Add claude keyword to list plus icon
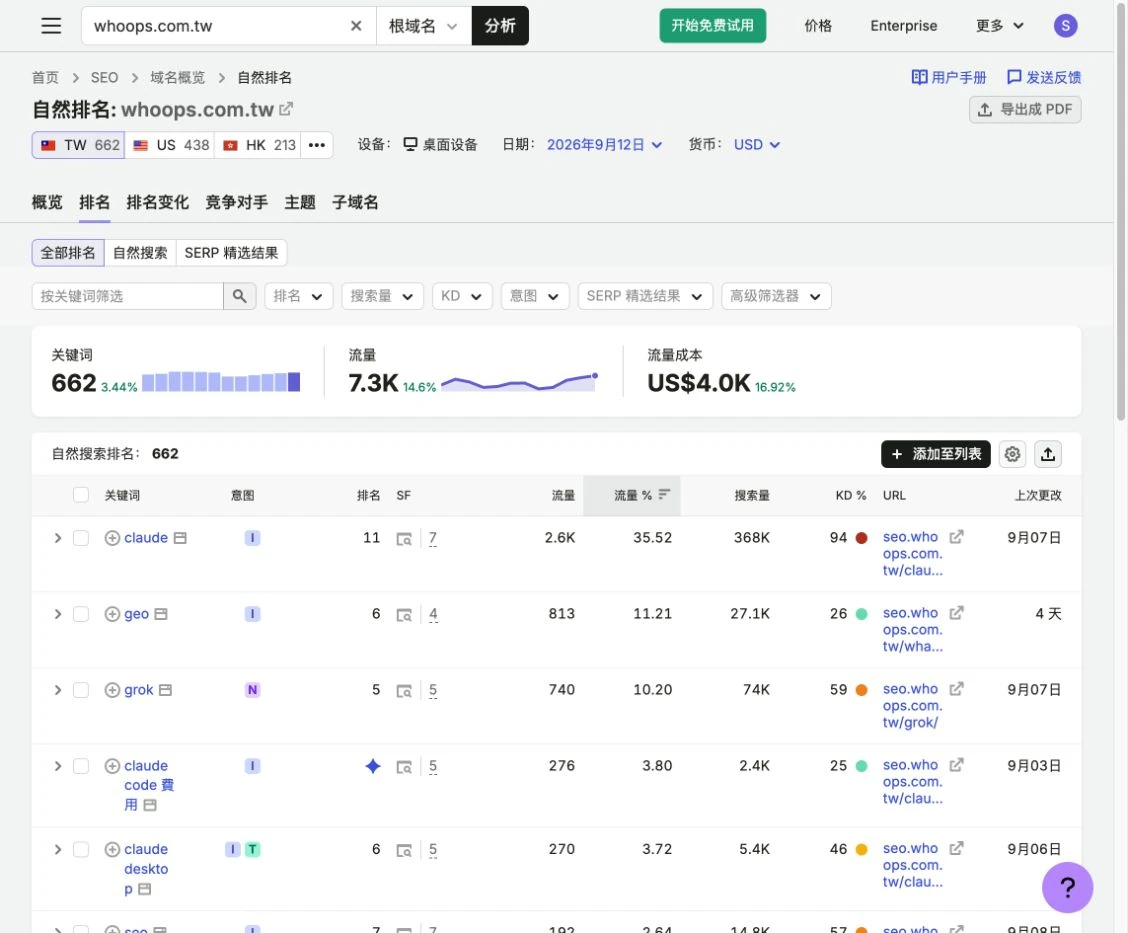 112,538
